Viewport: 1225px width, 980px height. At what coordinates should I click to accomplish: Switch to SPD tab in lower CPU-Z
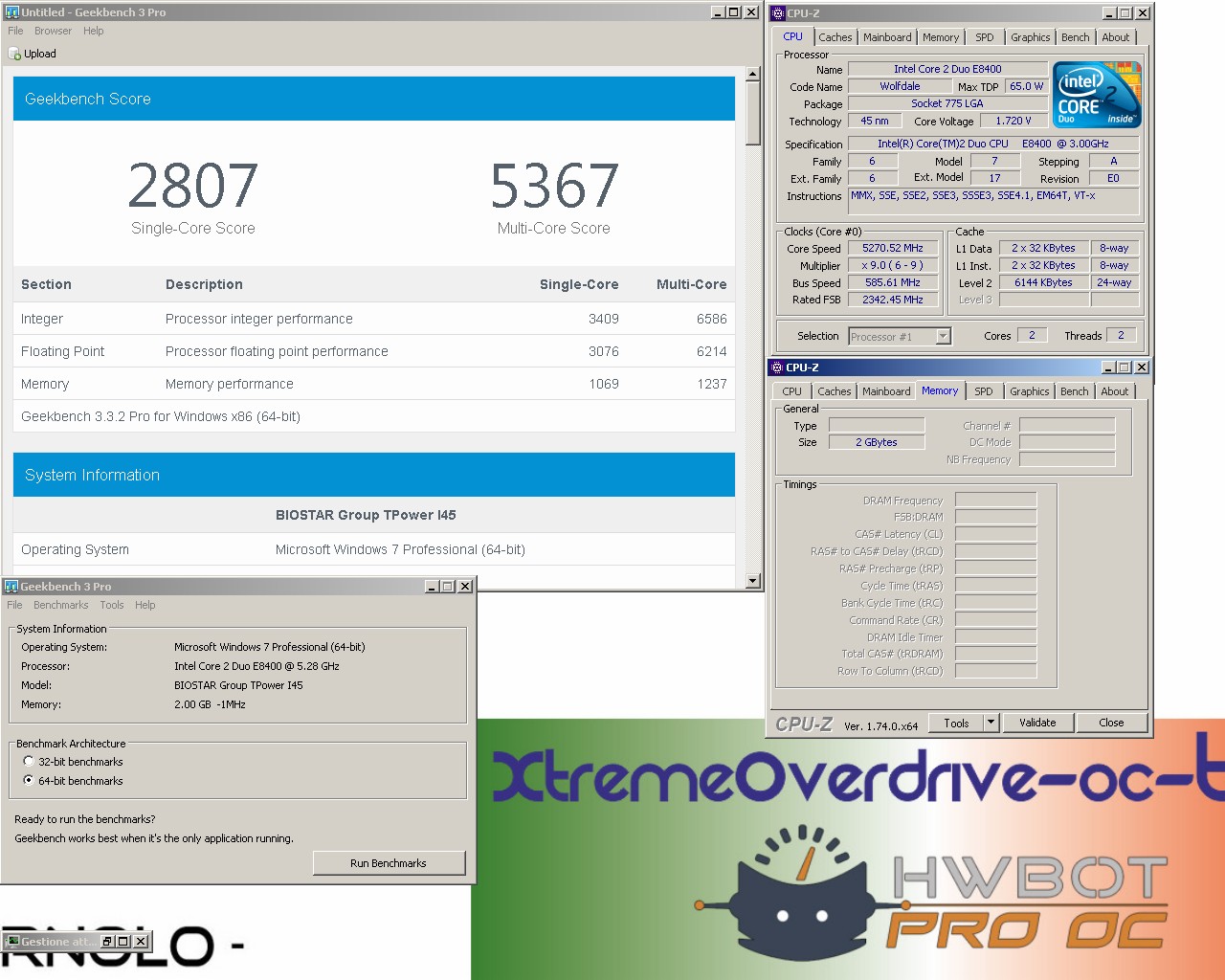(x=983, y=391)
